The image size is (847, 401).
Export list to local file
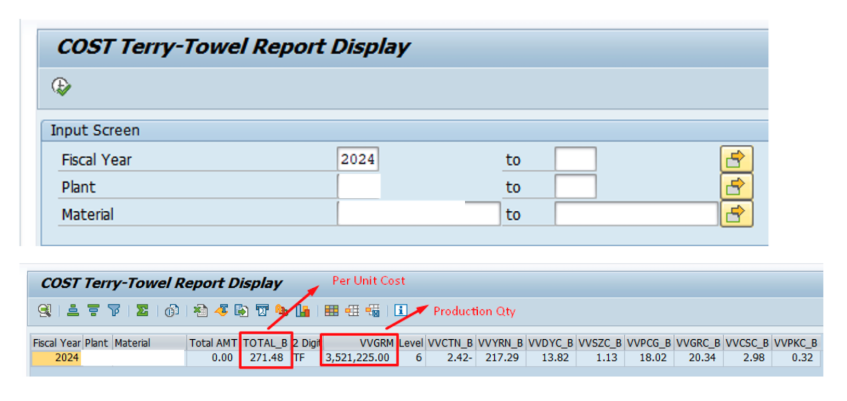click(241, 310)
